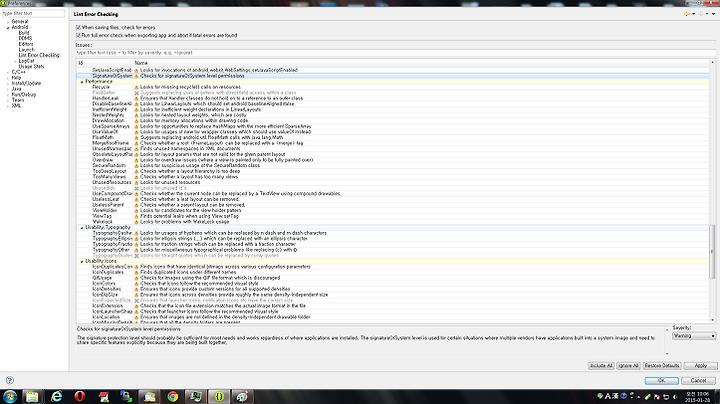Open the Severity dropdown
The image size is (720, 404).
pos(694,336)
